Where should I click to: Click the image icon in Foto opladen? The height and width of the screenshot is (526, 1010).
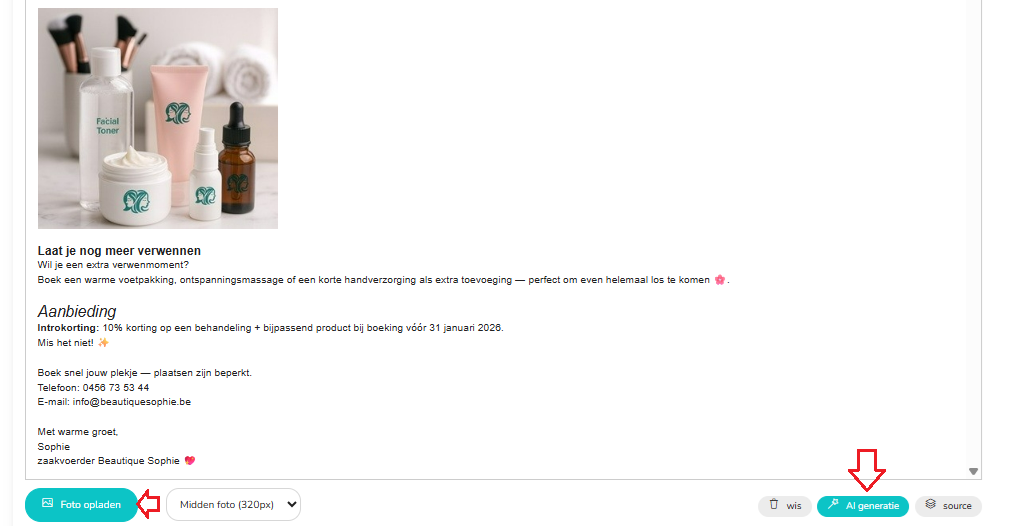47,503
